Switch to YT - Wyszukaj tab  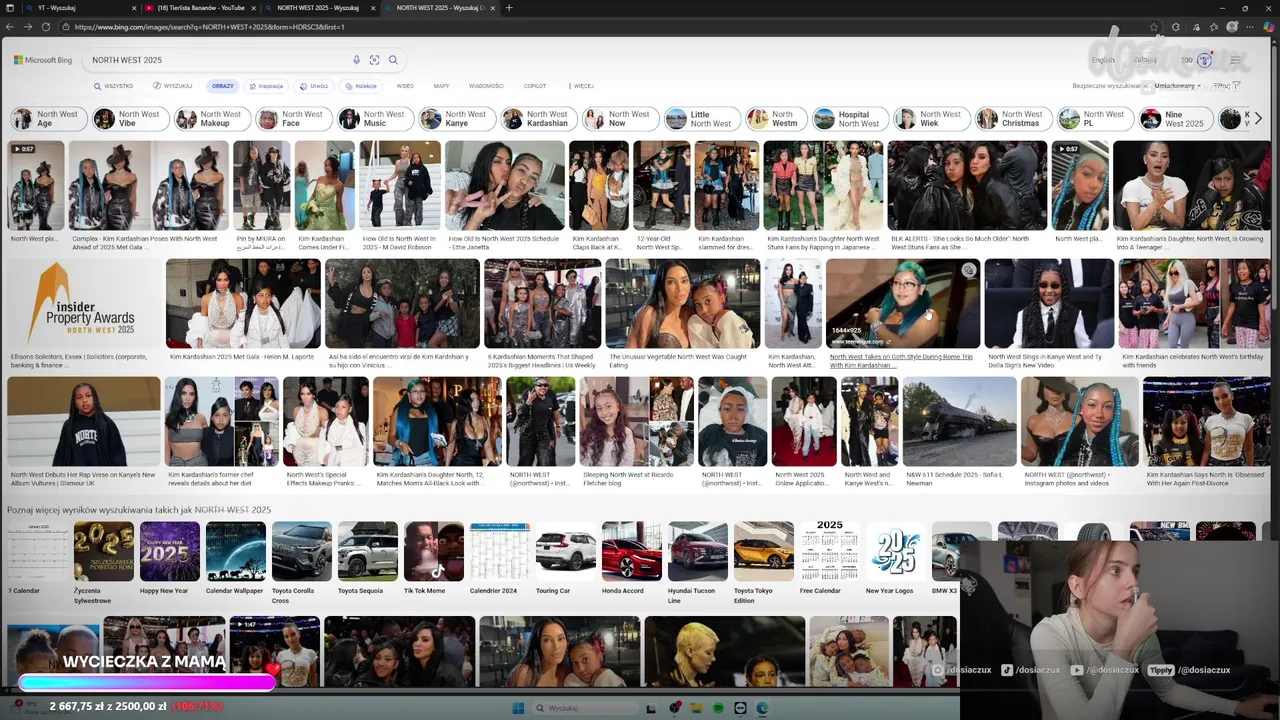click(83, 8)
